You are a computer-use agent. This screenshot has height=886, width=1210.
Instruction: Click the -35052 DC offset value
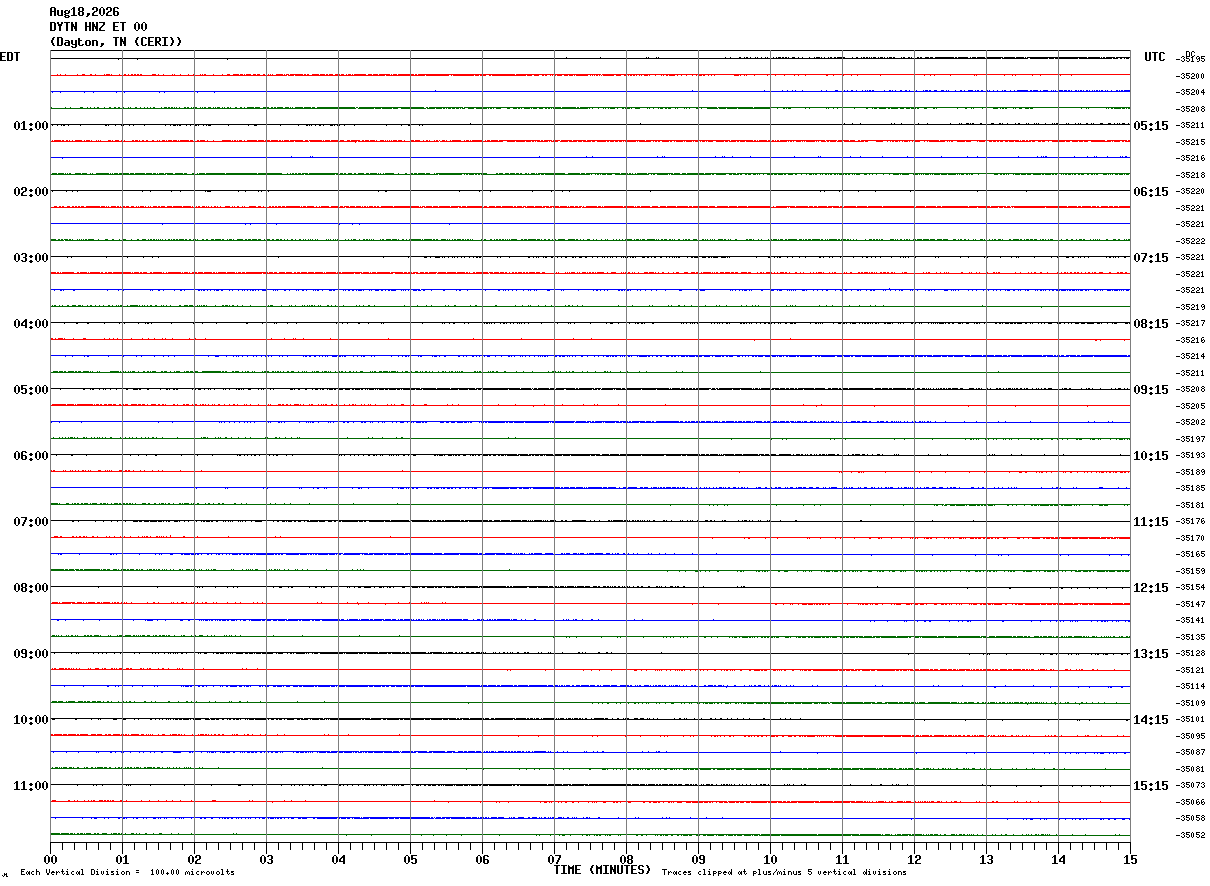(x=1191, y=835)
